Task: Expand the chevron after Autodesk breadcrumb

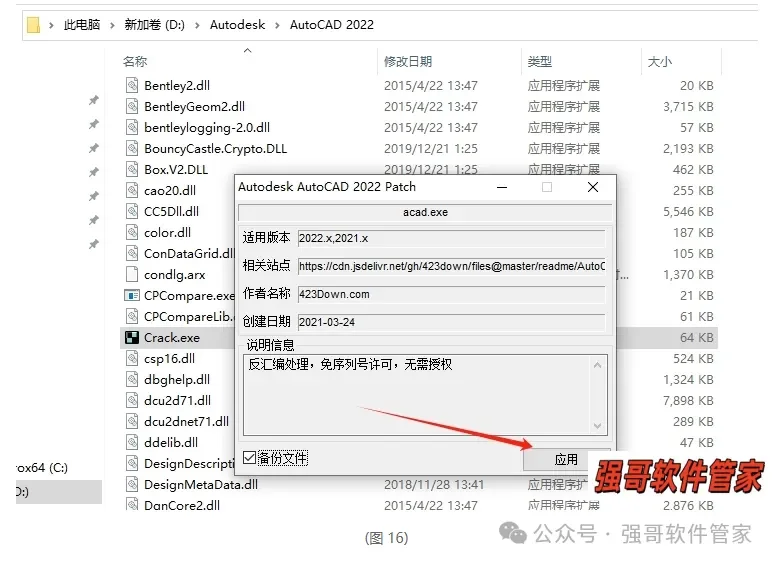Action: [277, 25]
